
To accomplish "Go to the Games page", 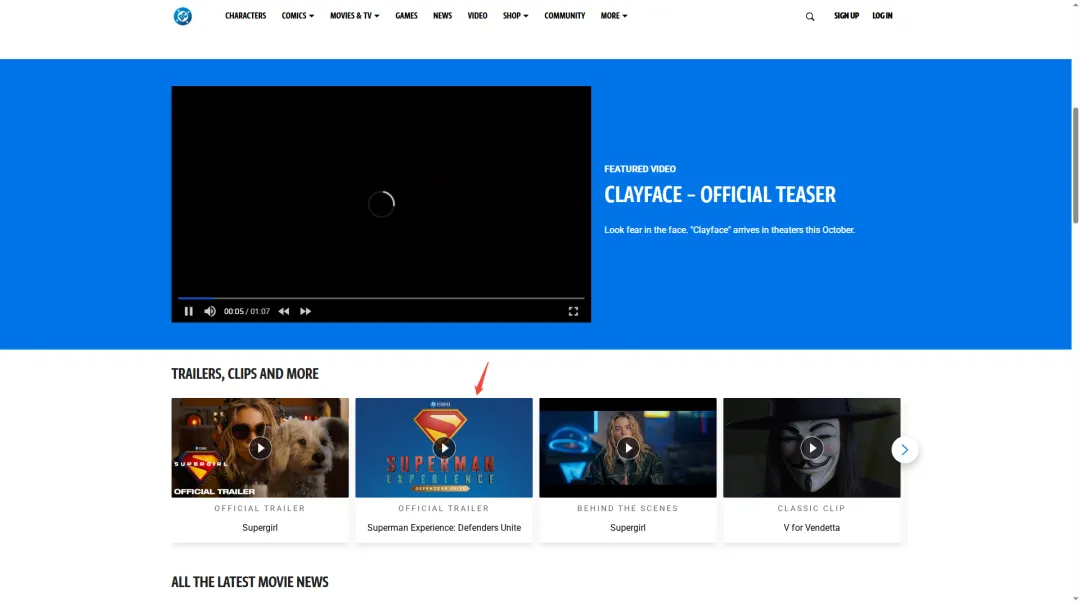I will 406,16.
